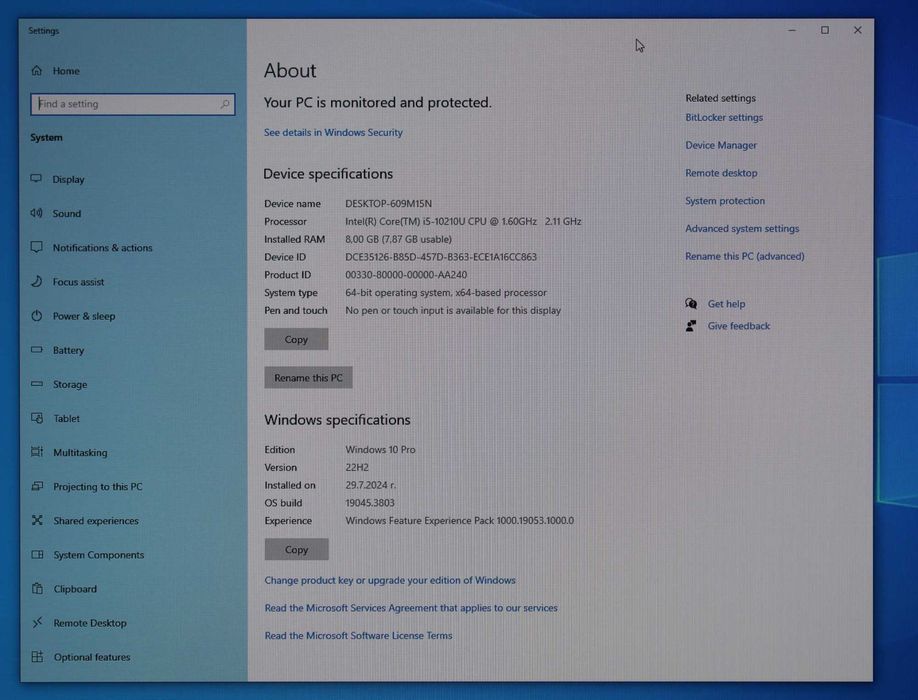Open Advanced system settings link

(x=742, y=228)
